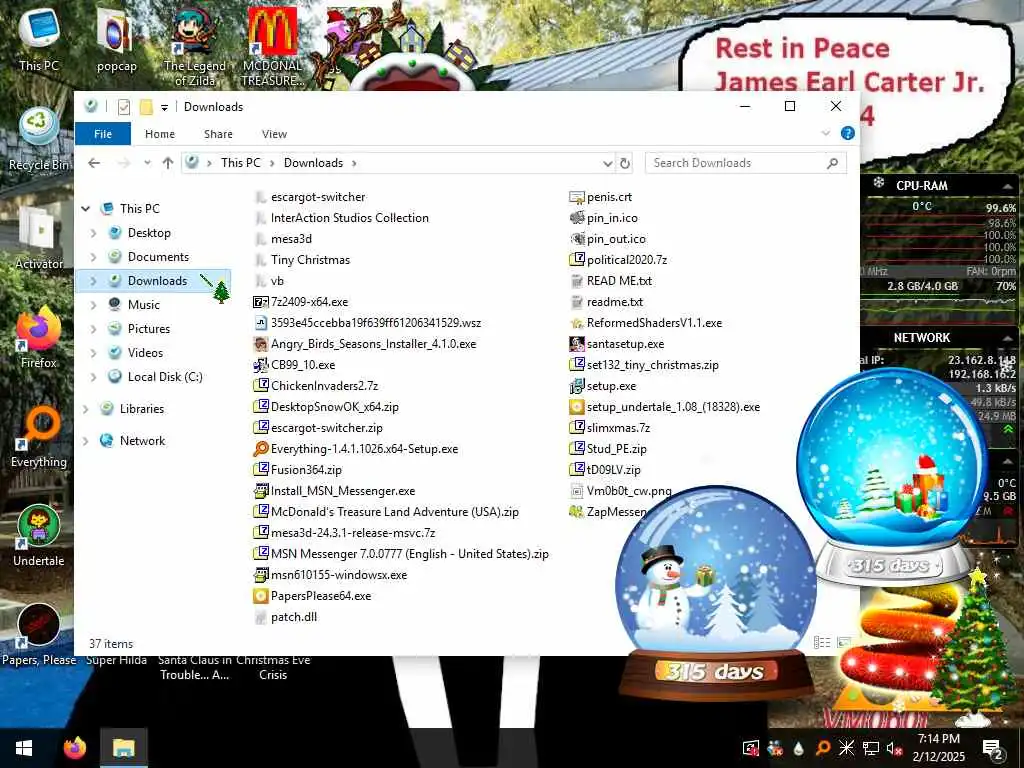Open the This PC desktop icon

point(39,39)
